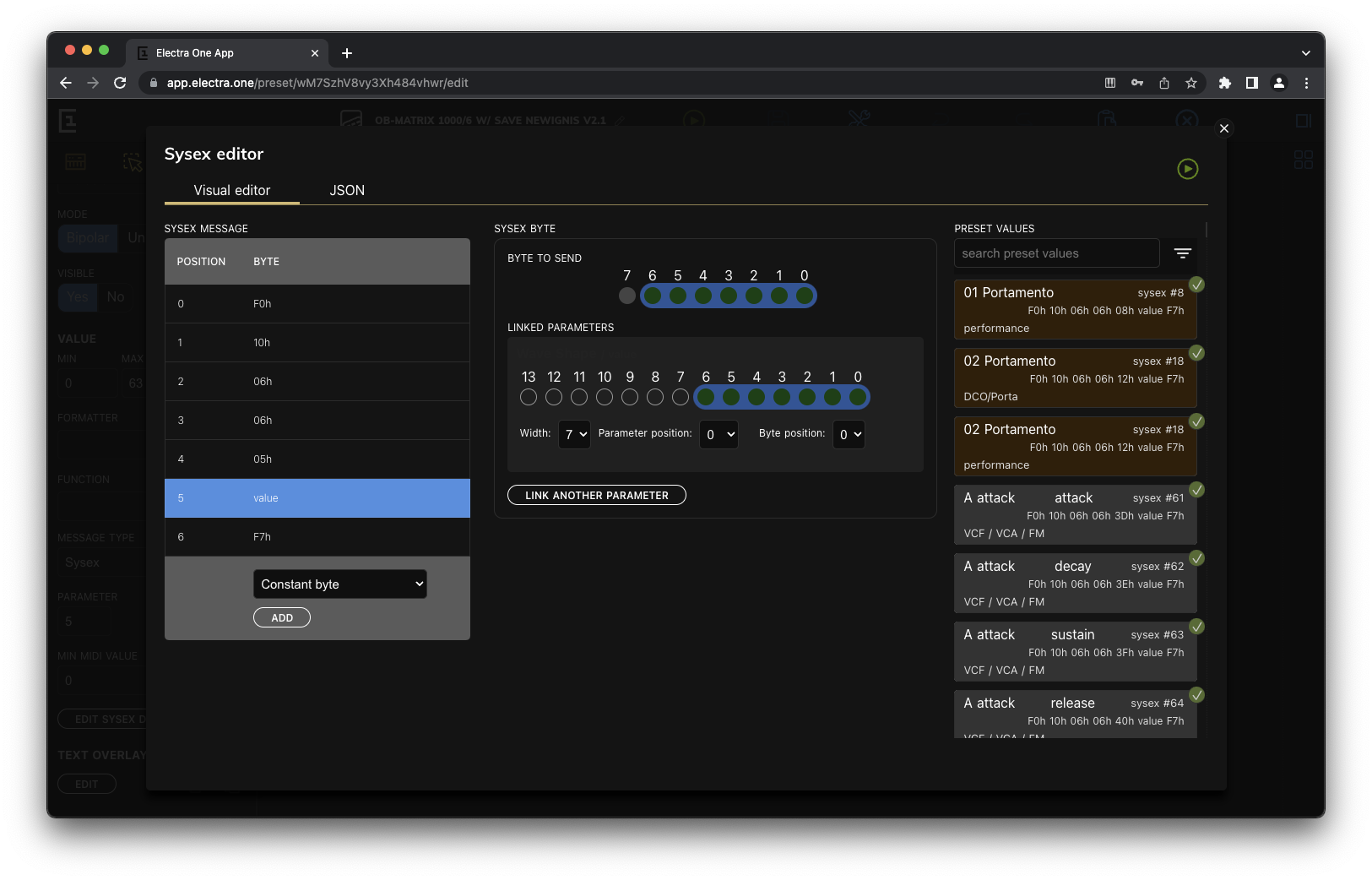Expand the Constant byte dropdown
The width and height of the screenshot is (1372, 880).
[339, 584]
